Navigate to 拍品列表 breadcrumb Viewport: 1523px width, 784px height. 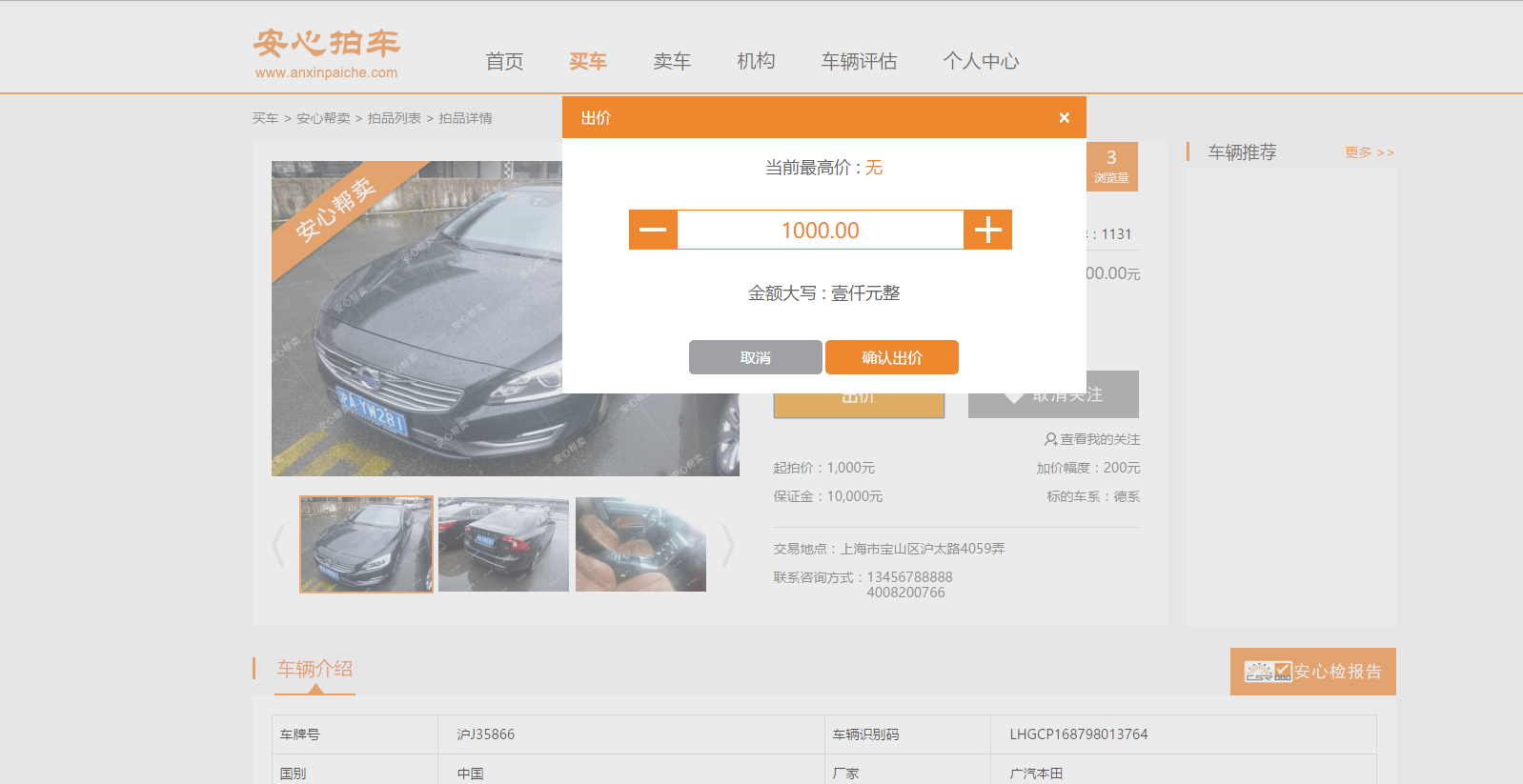point(394,118)
